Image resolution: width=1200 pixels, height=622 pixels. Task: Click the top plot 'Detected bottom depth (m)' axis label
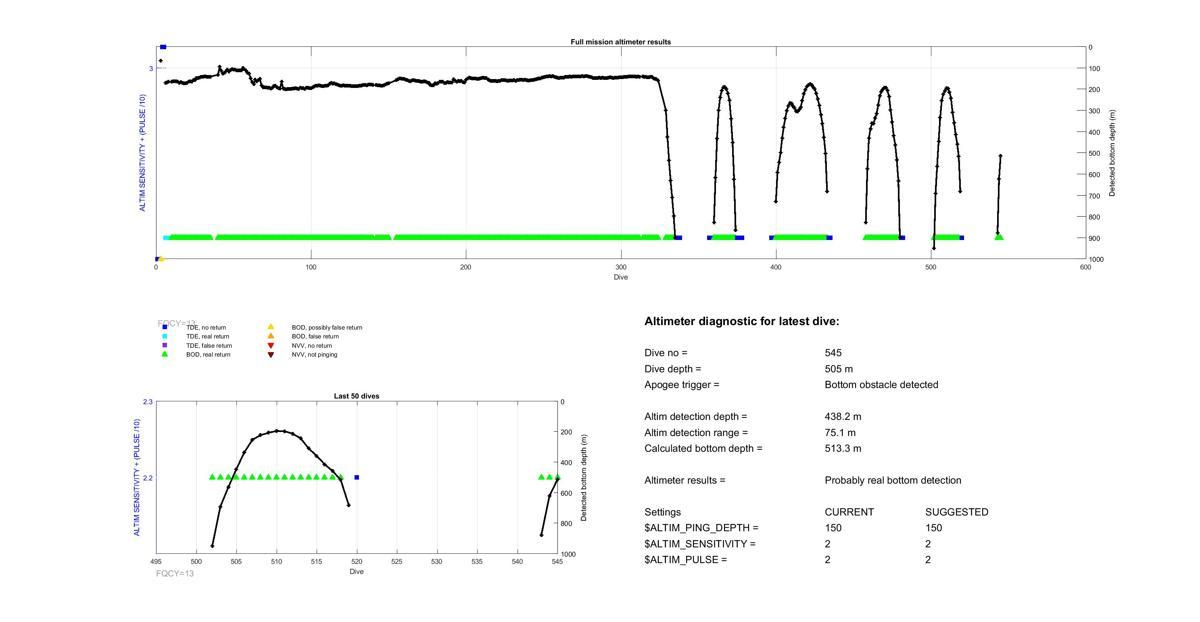[1113, 153]
